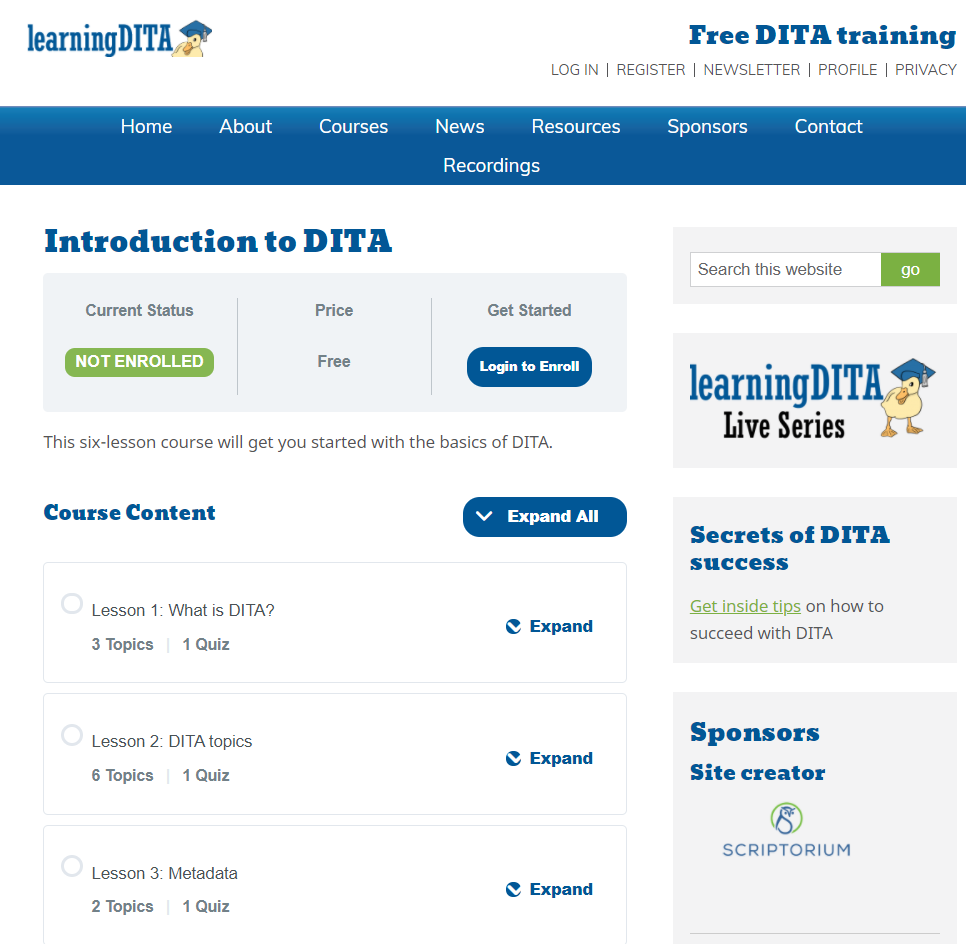
Task: Open the PROFILE link
Action: pyautogui.click(x=848, y=70)
